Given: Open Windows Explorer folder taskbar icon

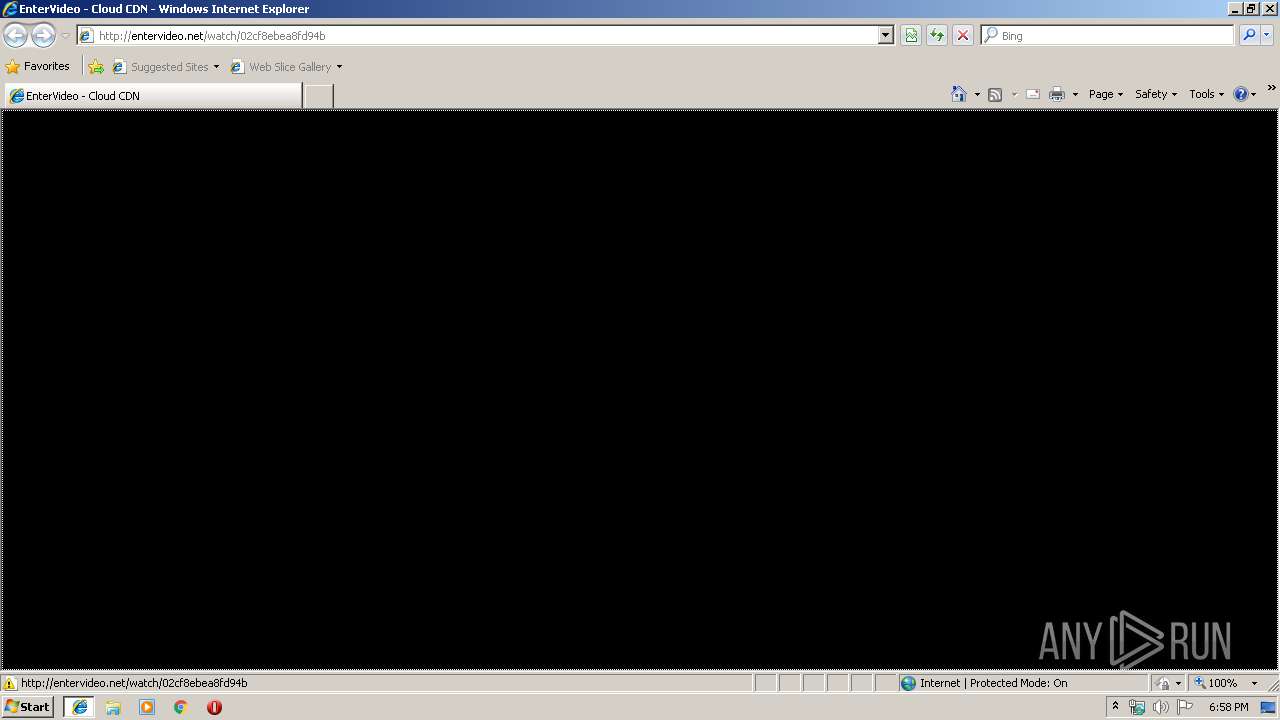Looking at the screenshot, I should (113, 707).
